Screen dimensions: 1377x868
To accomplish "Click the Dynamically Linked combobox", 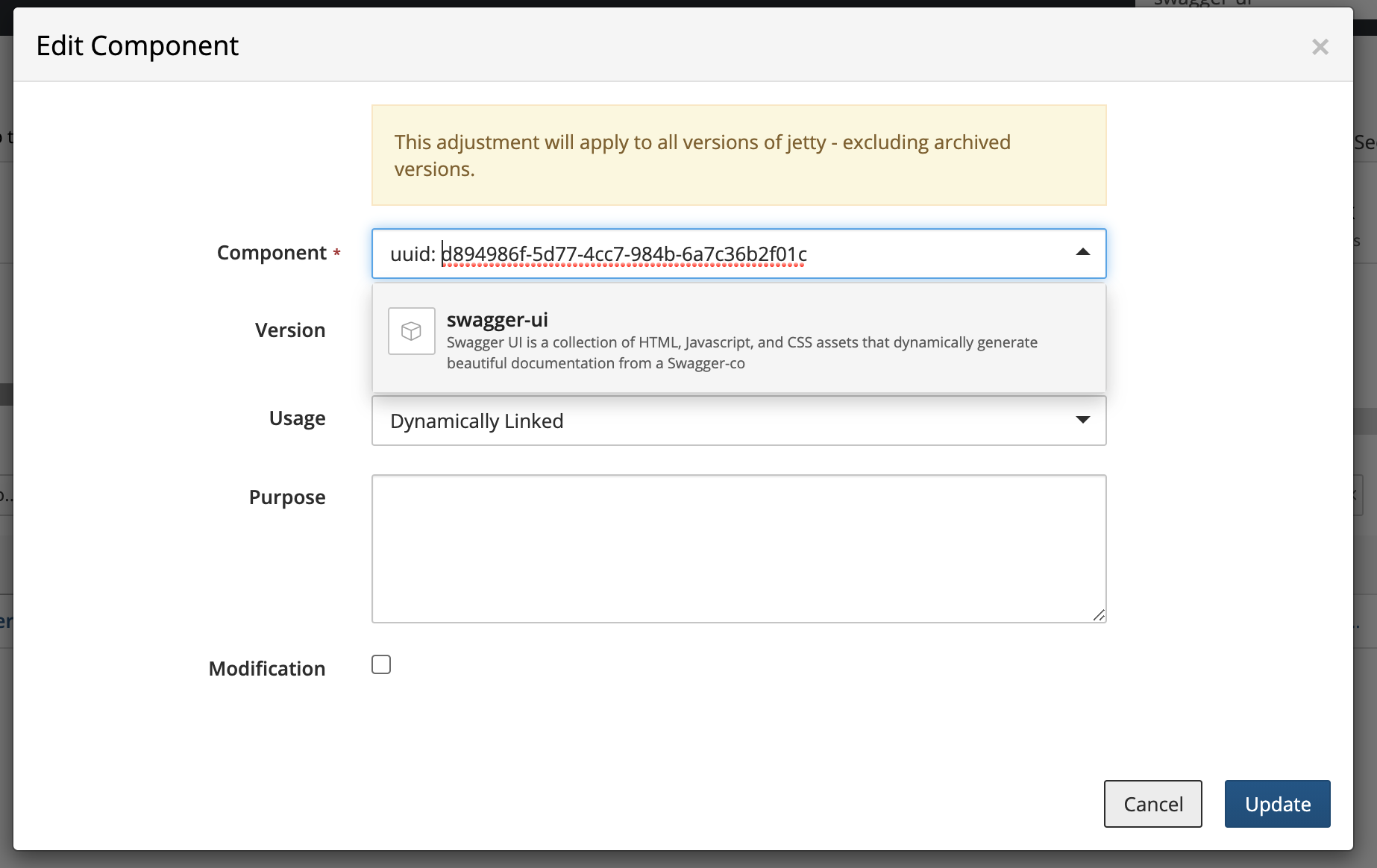I will 738,421.
